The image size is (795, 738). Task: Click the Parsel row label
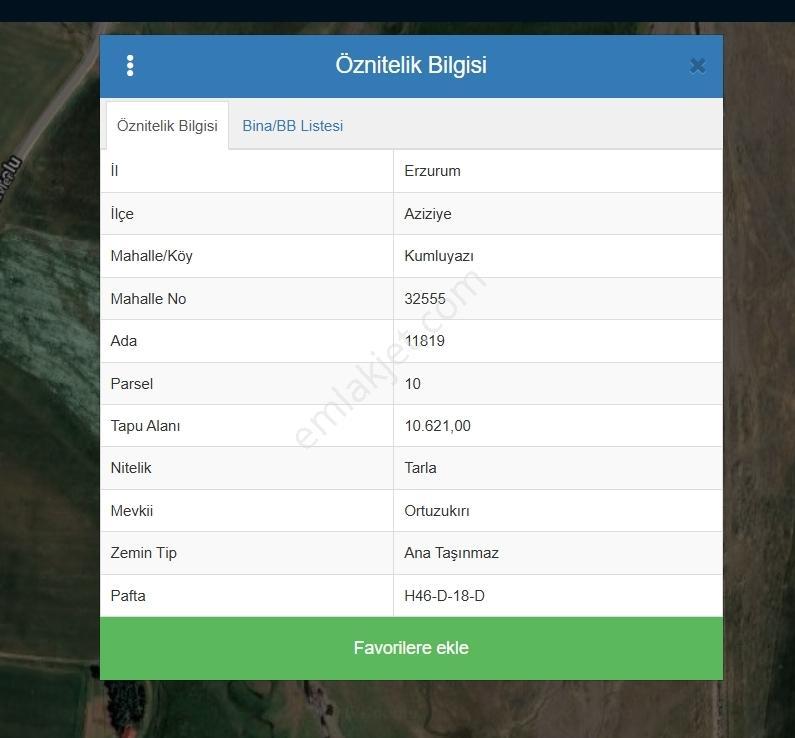pyautogui.click(x=132, y=384)
